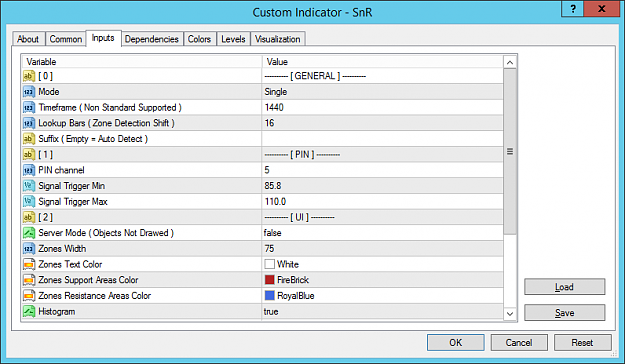Click the Reset button
The width and height of the screenshot is (625, 364).
(582, 342)
